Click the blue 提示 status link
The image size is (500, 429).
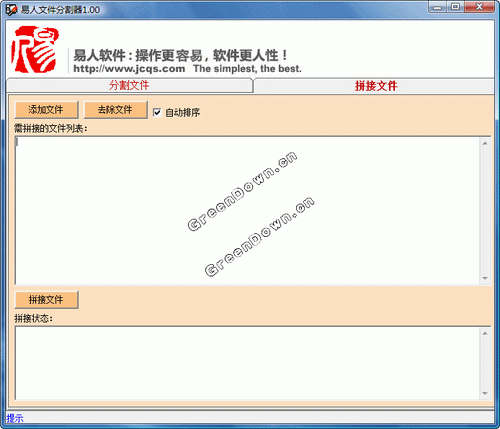(x=15, y=418)
